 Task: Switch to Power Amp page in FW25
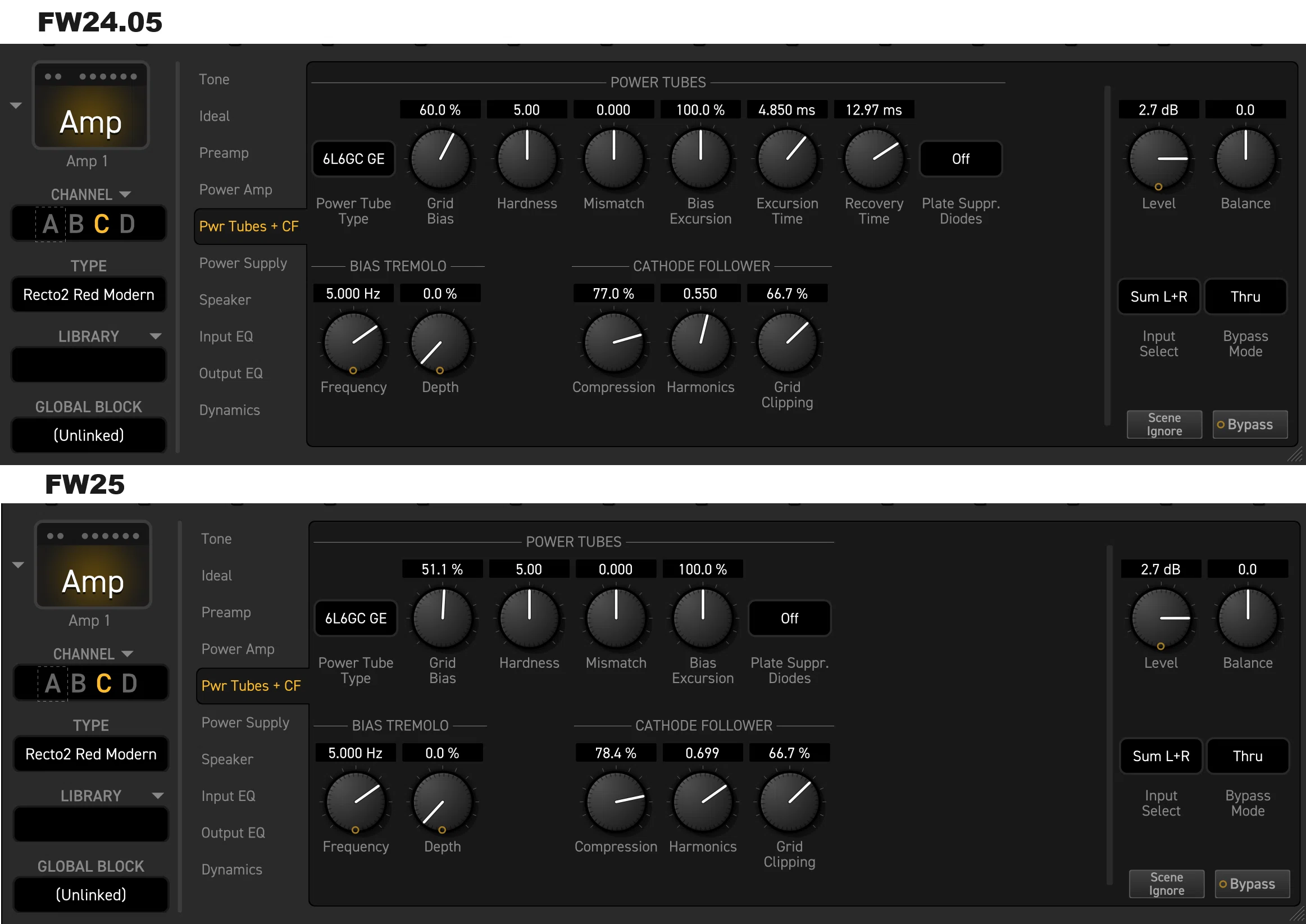click(238, 649)
